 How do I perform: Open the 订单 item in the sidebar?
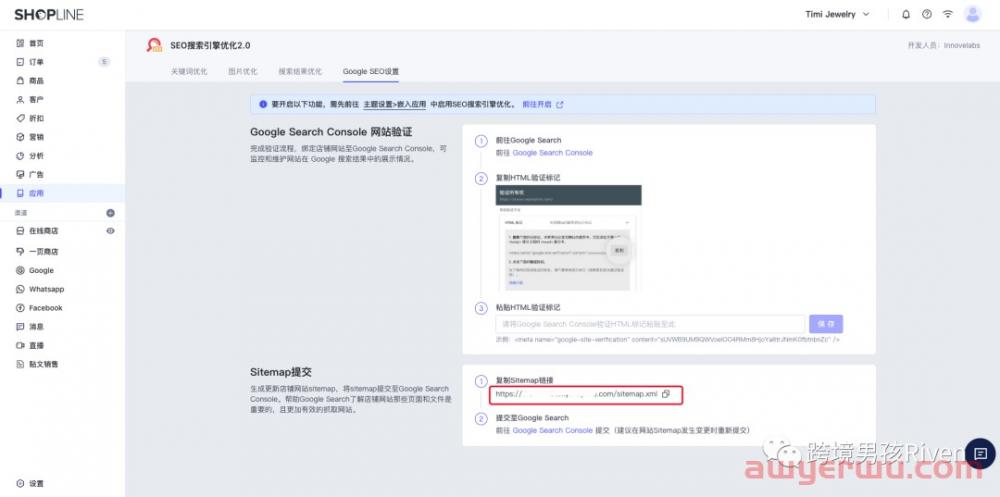point(36,62)
